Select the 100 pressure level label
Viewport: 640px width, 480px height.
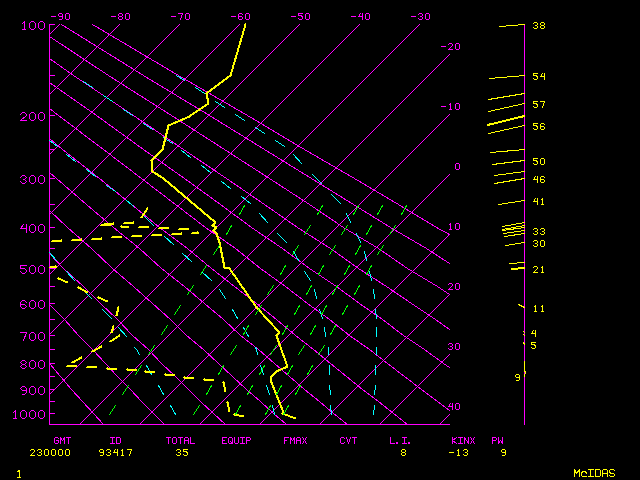click(x=33, y=25)
